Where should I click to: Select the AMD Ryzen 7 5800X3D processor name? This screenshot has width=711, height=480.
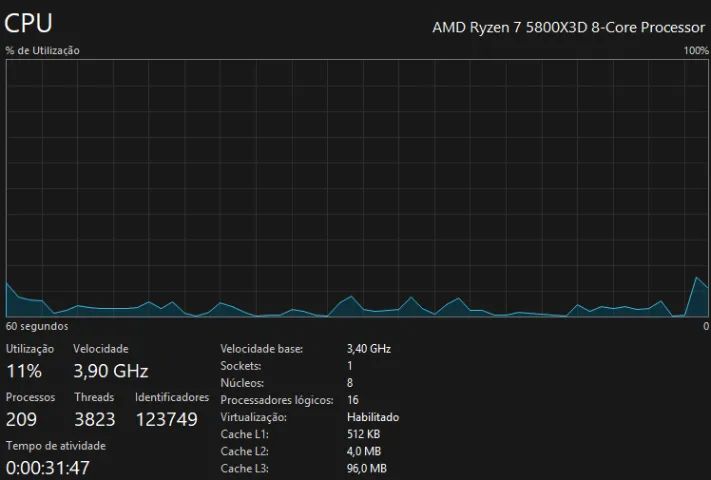[x=569, y=28]
